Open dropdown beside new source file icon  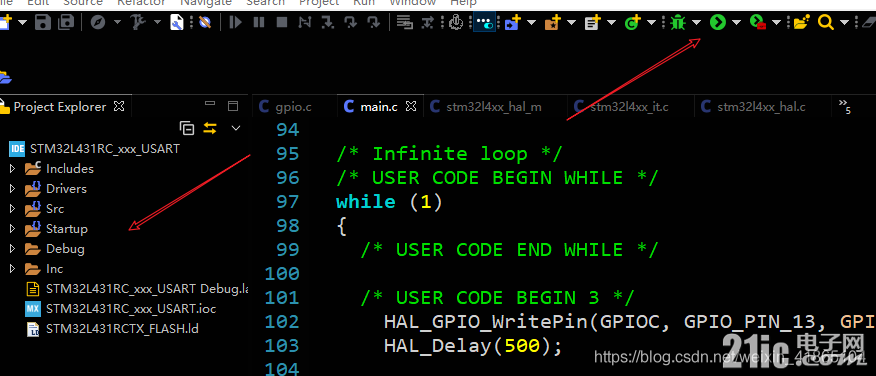pyautogui.click(x=611, y=22)
